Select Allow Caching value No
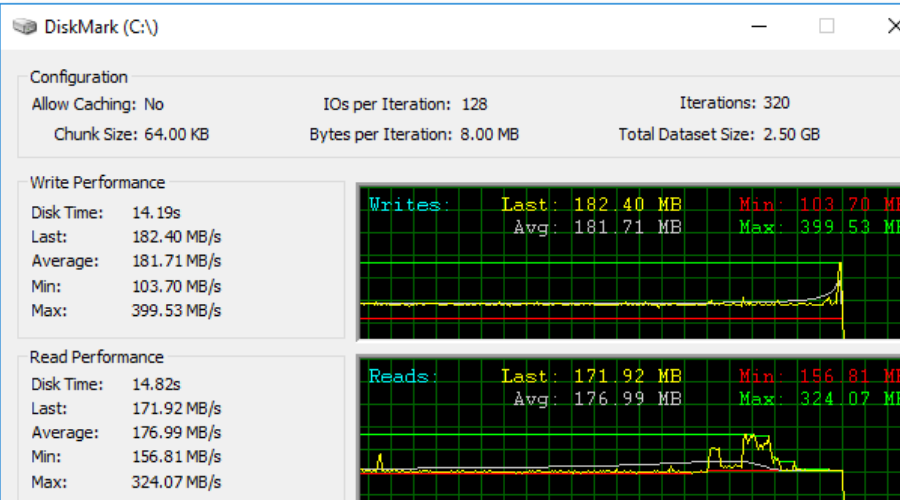 point(154,104)
